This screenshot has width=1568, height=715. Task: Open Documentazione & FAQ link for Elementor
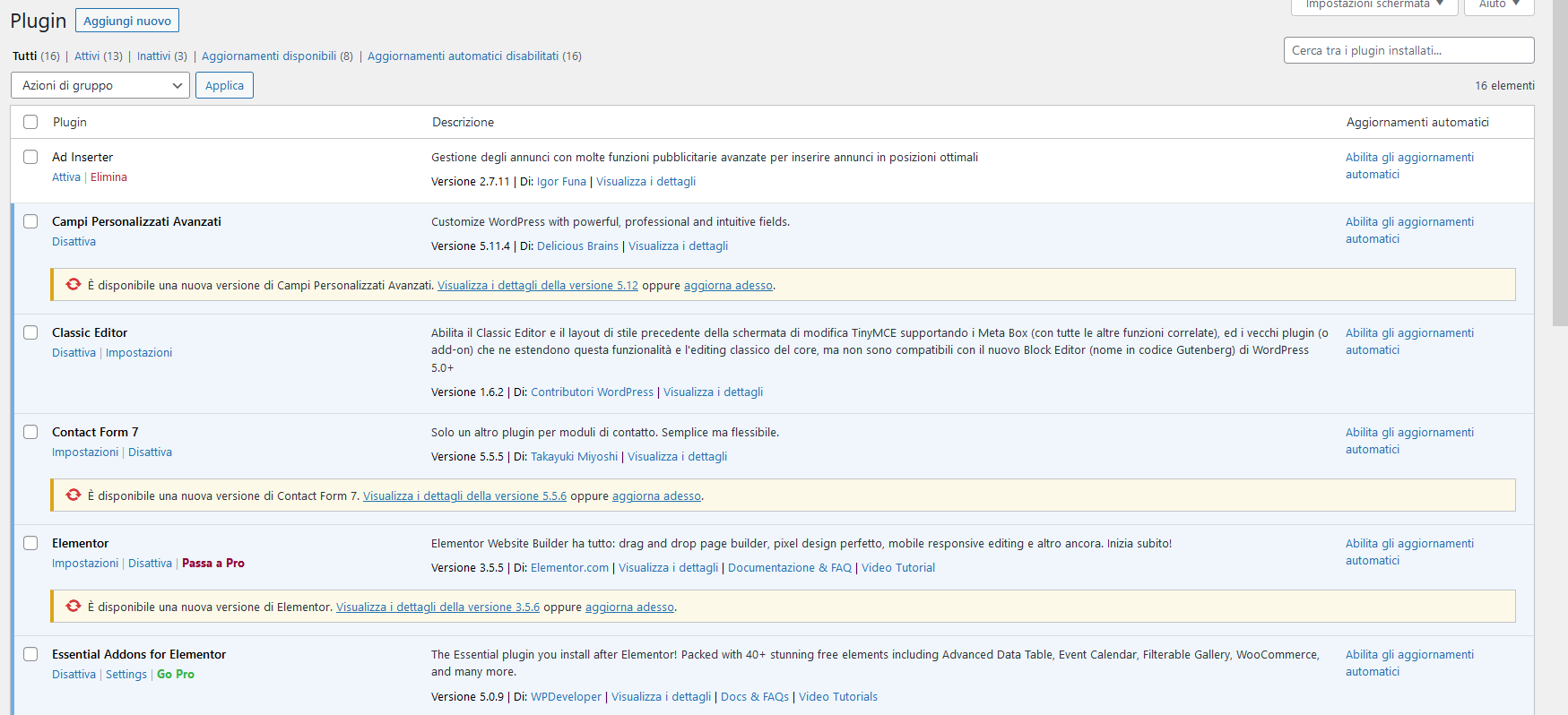[790, 568]
